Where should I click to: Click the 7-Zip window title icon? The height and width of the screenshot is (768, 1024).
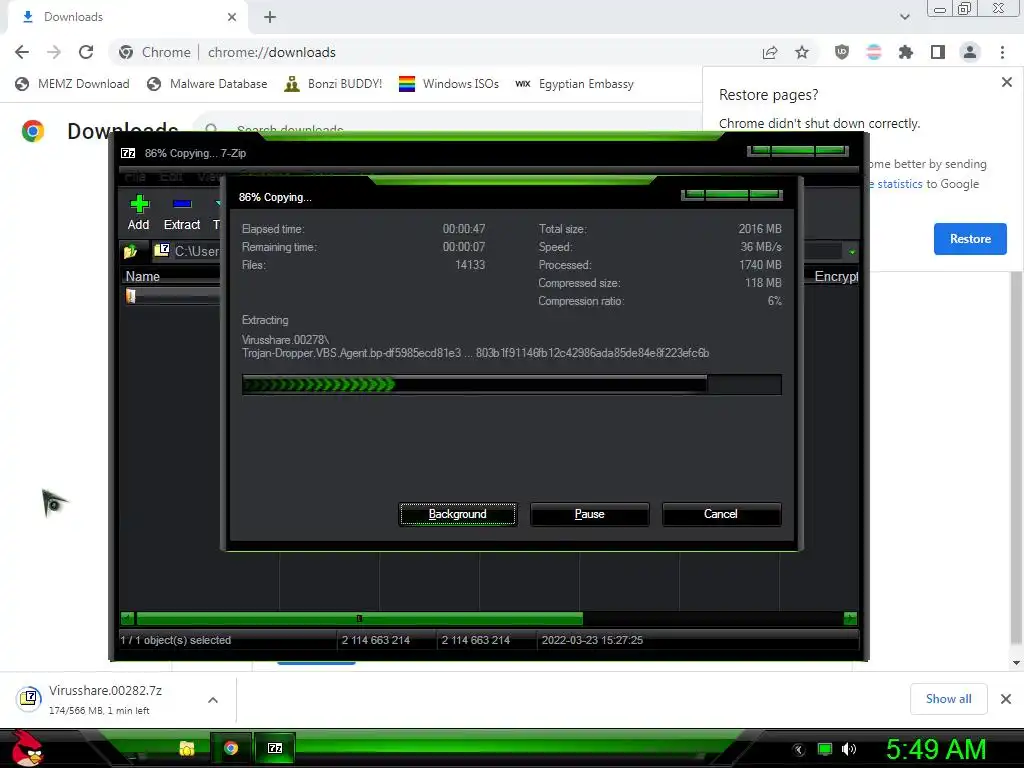point(128,153)
